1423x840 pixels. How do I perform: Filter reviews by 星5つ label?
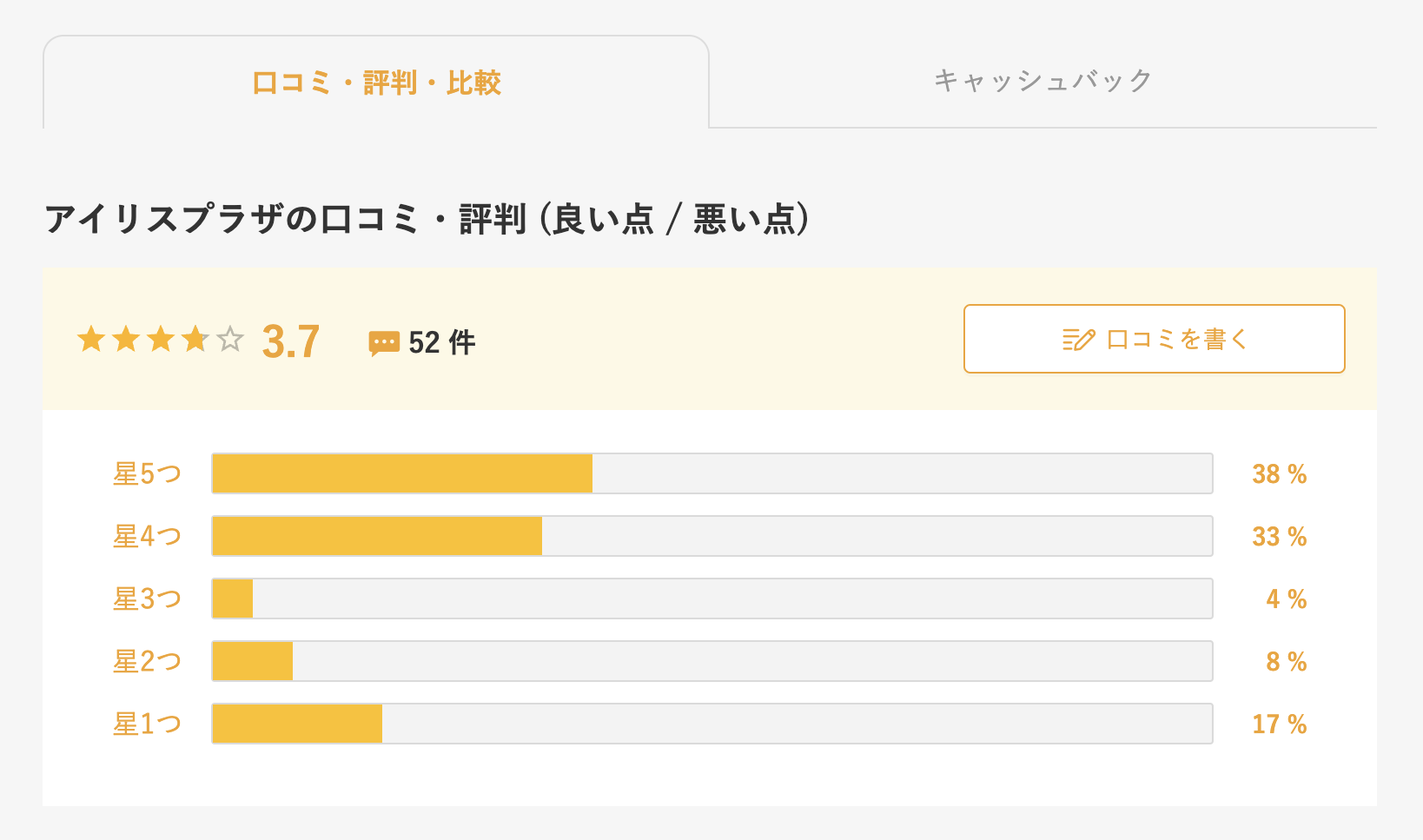point(147,473)
